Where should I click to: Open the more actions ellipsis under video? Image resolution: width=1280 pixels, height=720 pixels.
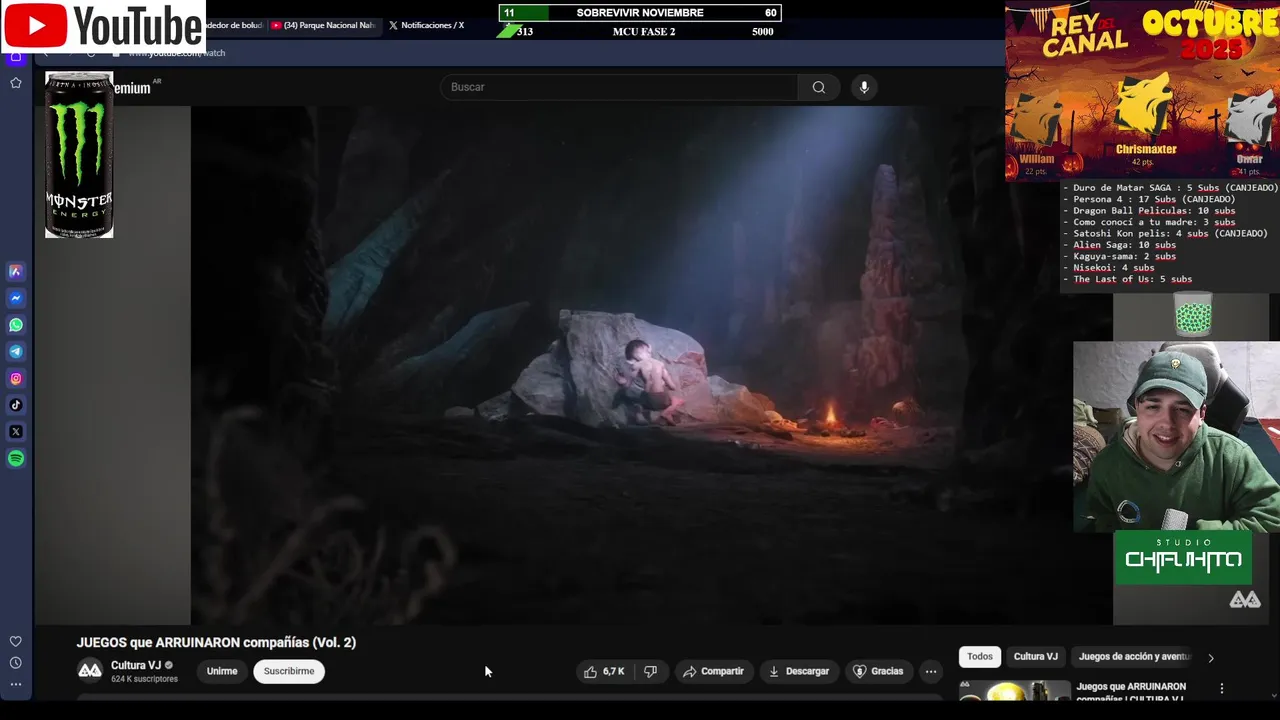pyautogui.click(x=931, y=671)
